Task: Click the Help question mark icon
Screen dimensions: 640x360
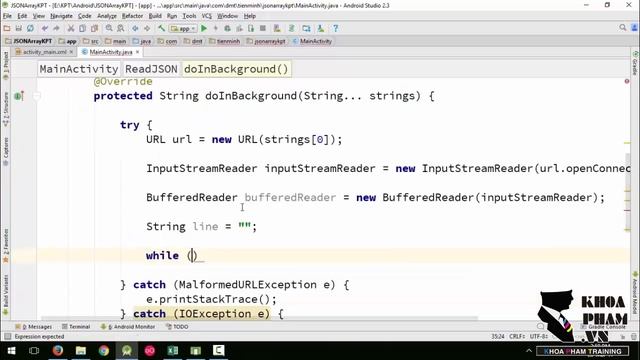Action: pos(335,28)
